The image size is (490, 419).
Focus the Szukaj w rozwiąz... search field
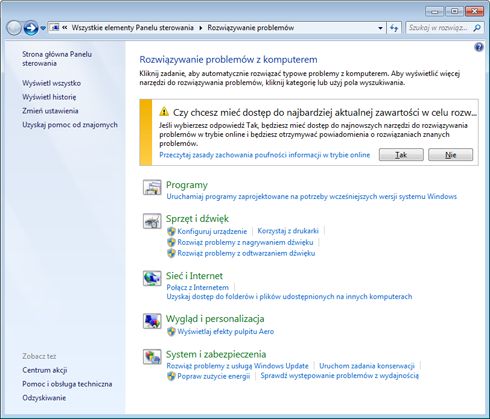tap(438, 28)
